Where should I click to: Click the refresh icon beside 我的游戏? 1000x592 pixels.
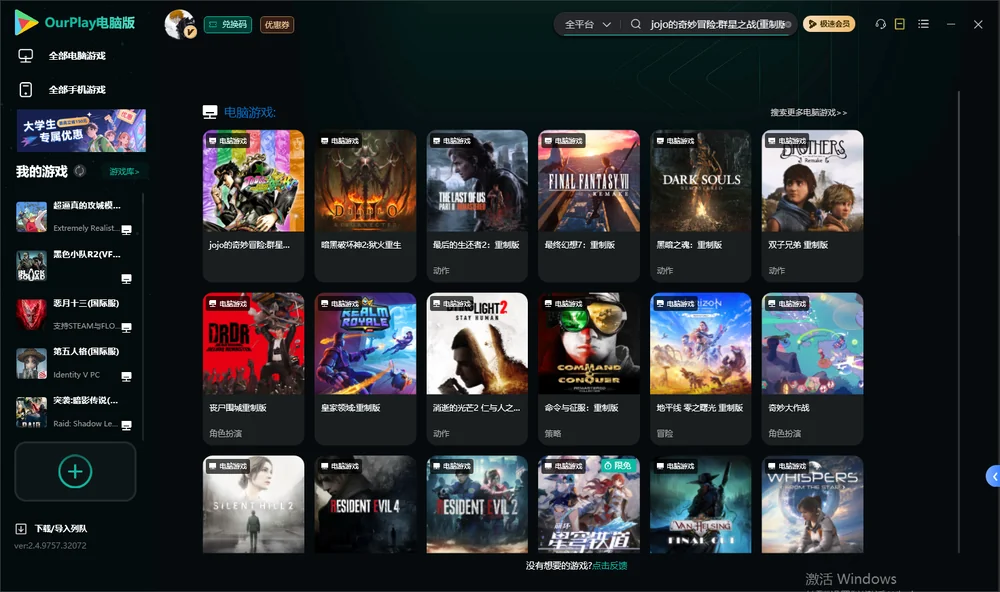(x=80, y=171)
